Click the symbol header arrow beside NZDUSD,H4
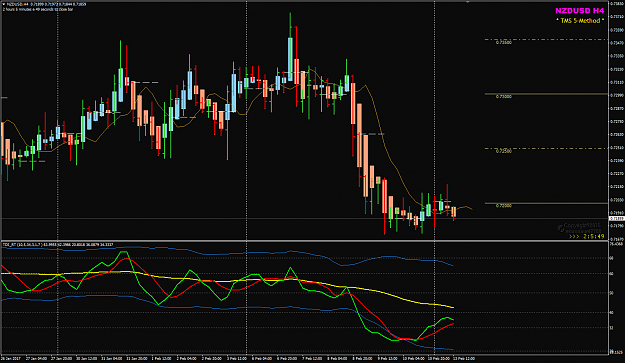Viewport: 625px width, 363px height. click(x=4, y=4)
